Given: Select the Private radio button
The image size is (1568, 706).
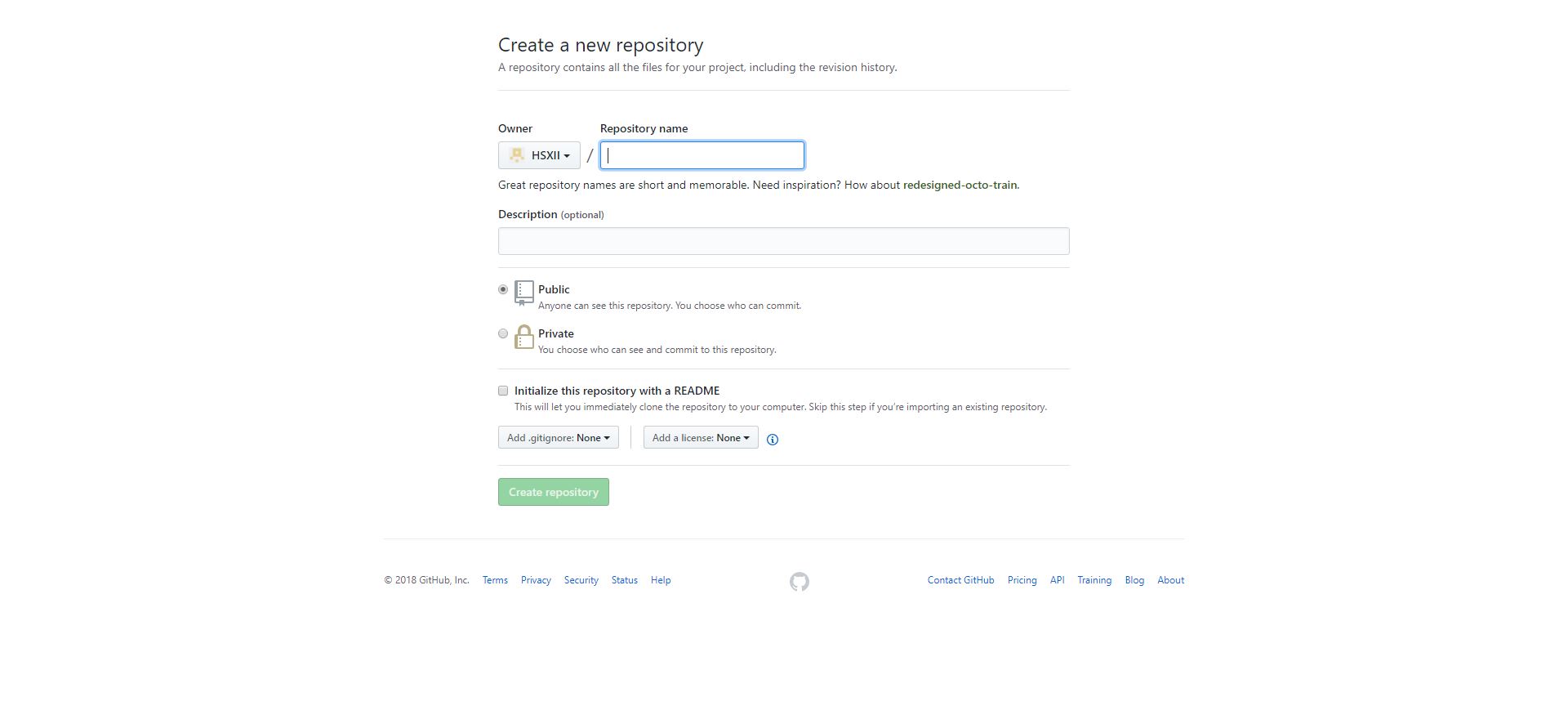Looking at the screenshot, I should [503, 333].
